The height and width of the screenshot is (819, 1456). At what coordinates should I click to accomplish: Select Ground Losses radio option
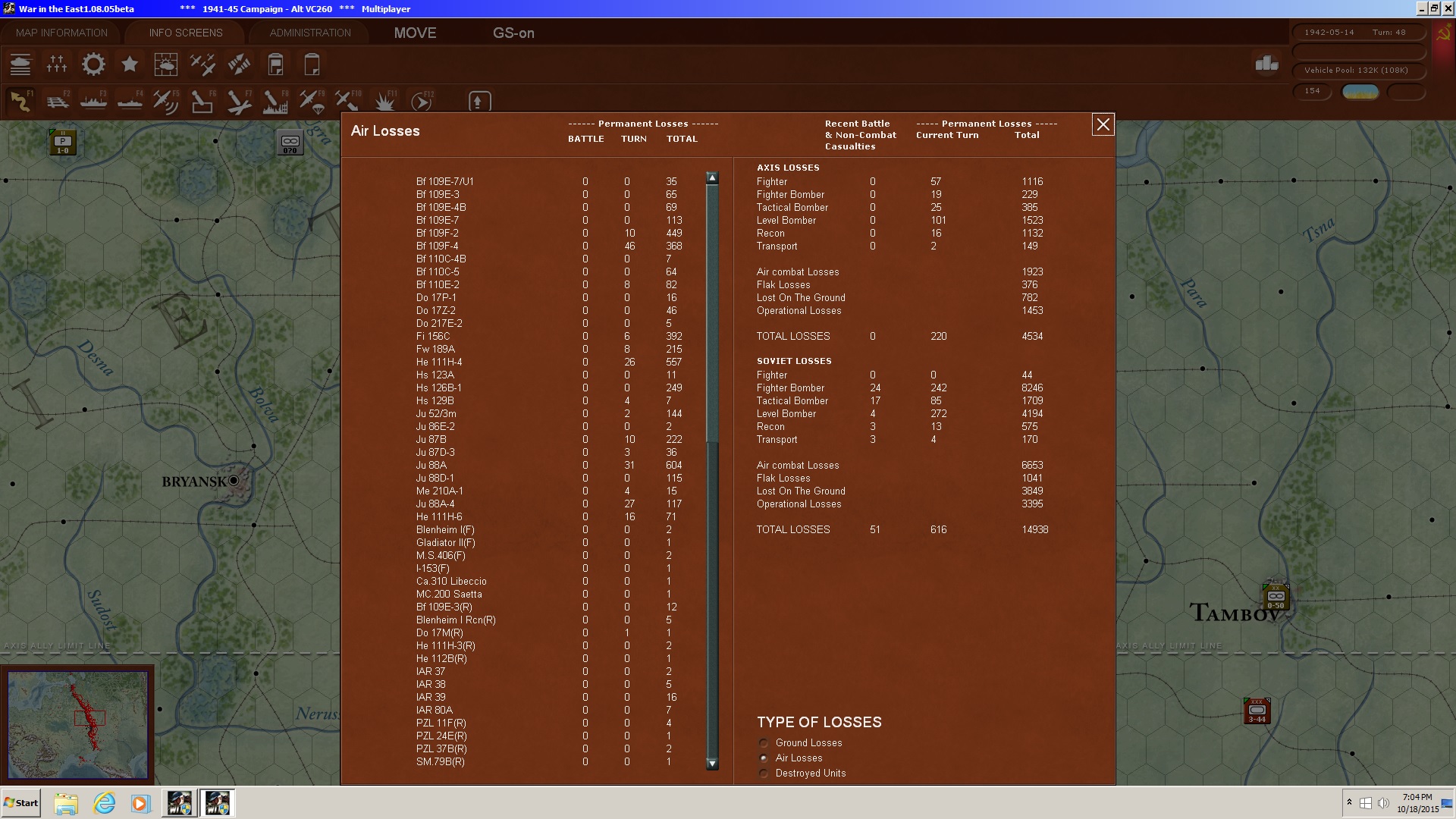tap(764, 743)
